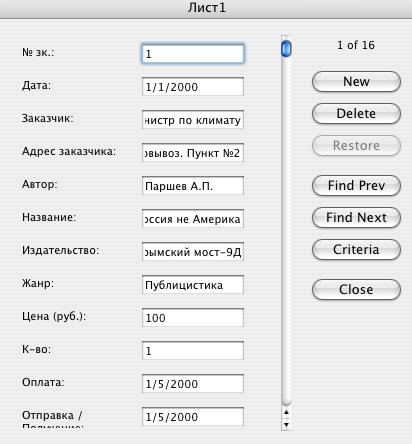The image size is (412, 444).
Task: Go to previous record with Find Prev
Action: coord(356,186)
